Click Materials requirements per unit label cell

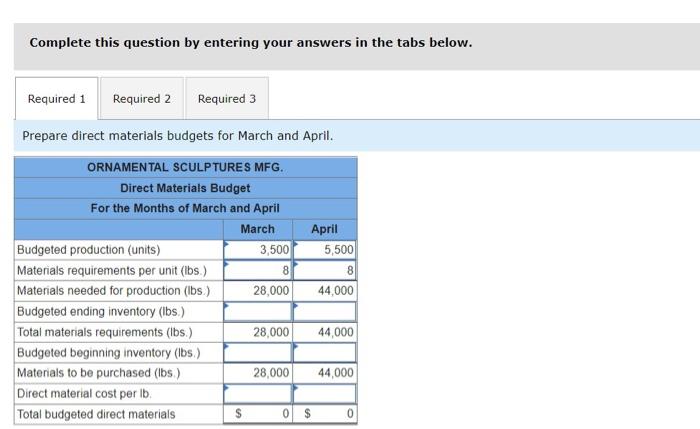(119, 270)
